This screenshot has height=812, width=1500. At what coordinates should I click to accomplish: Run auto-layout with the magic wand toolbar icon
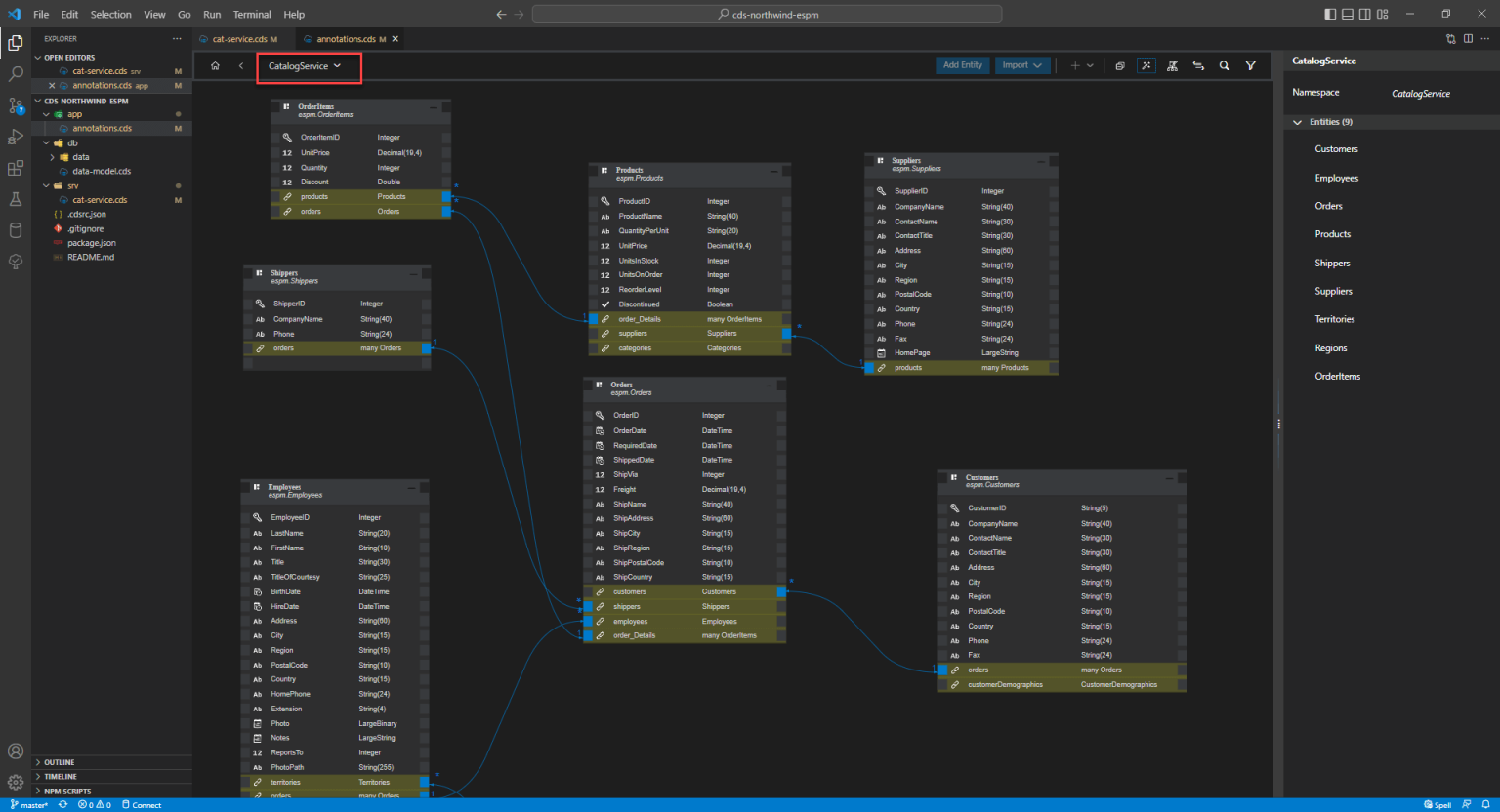point(1146,64)
